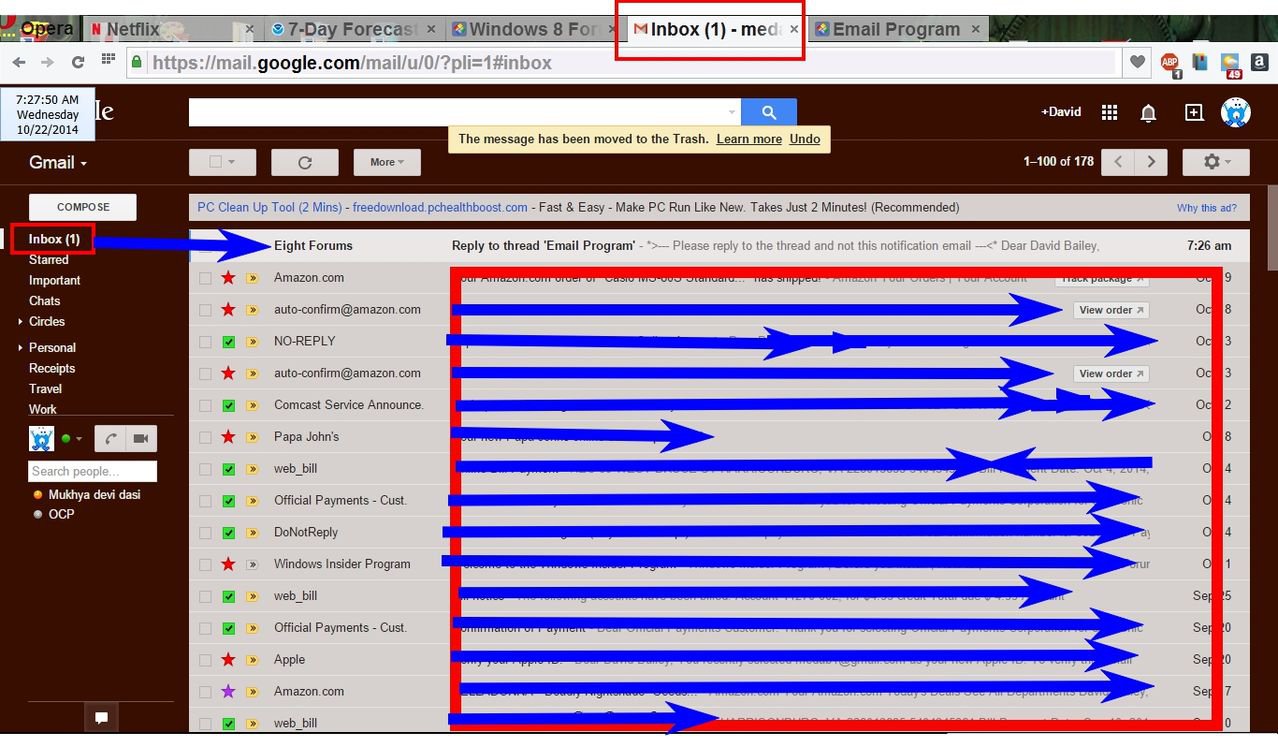Select the Apple email checkbox
The height and width of the screenshot is (747, 1278).
tap(205, 660)
